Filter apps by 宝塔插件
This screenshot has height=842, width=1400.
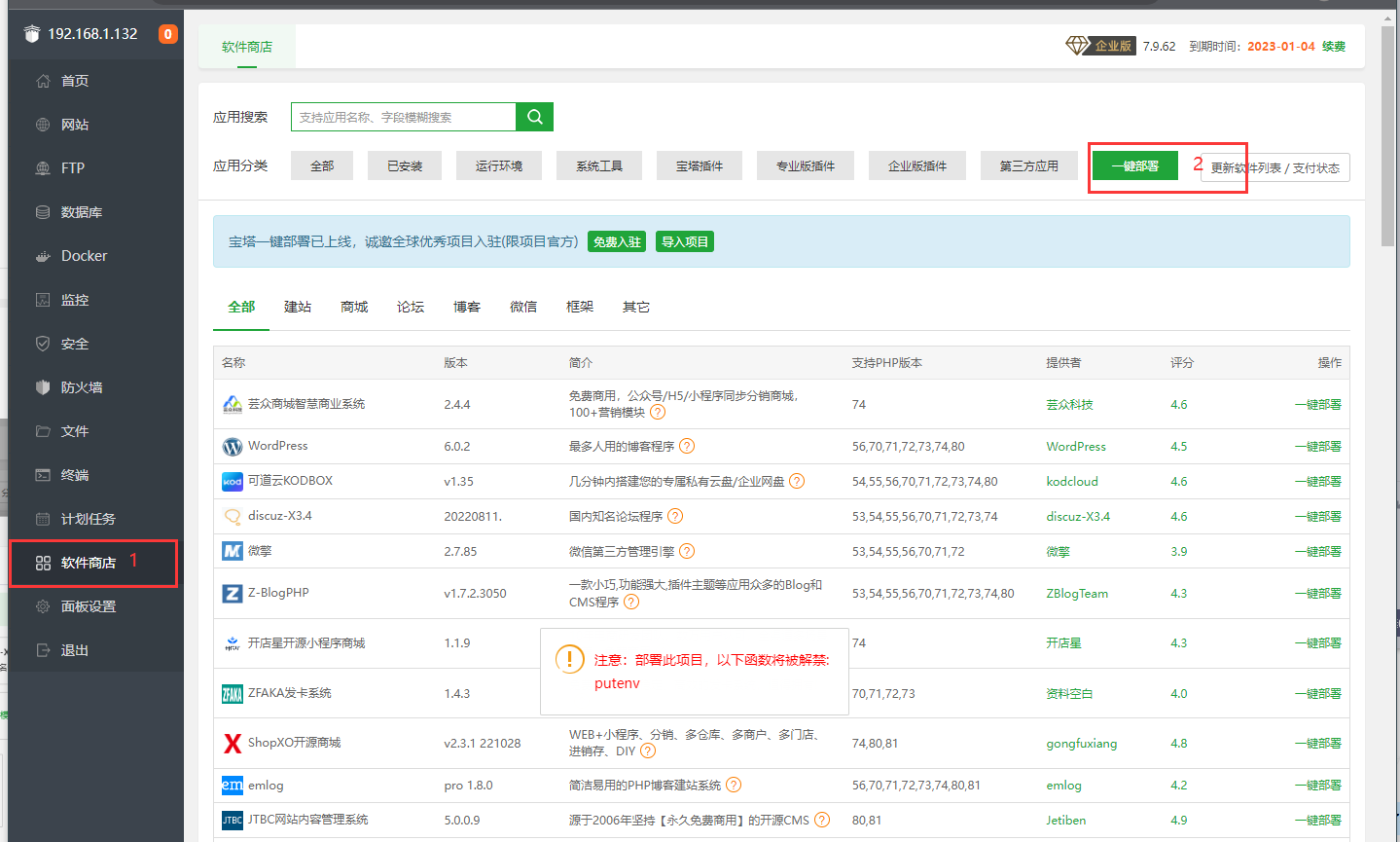(700, 165)
